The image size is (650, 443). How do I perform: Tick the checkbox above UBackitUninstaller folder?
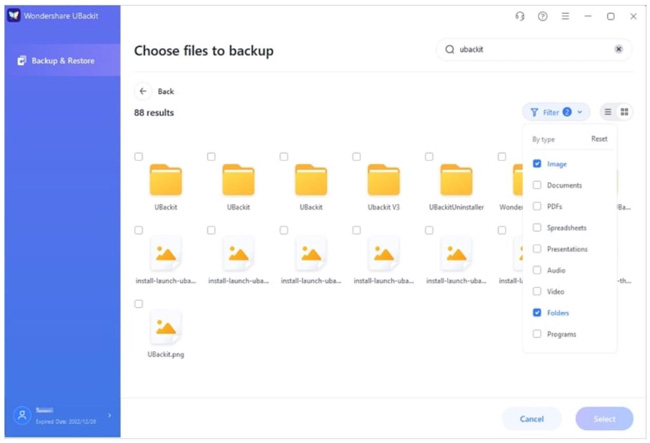pos(429,157)
